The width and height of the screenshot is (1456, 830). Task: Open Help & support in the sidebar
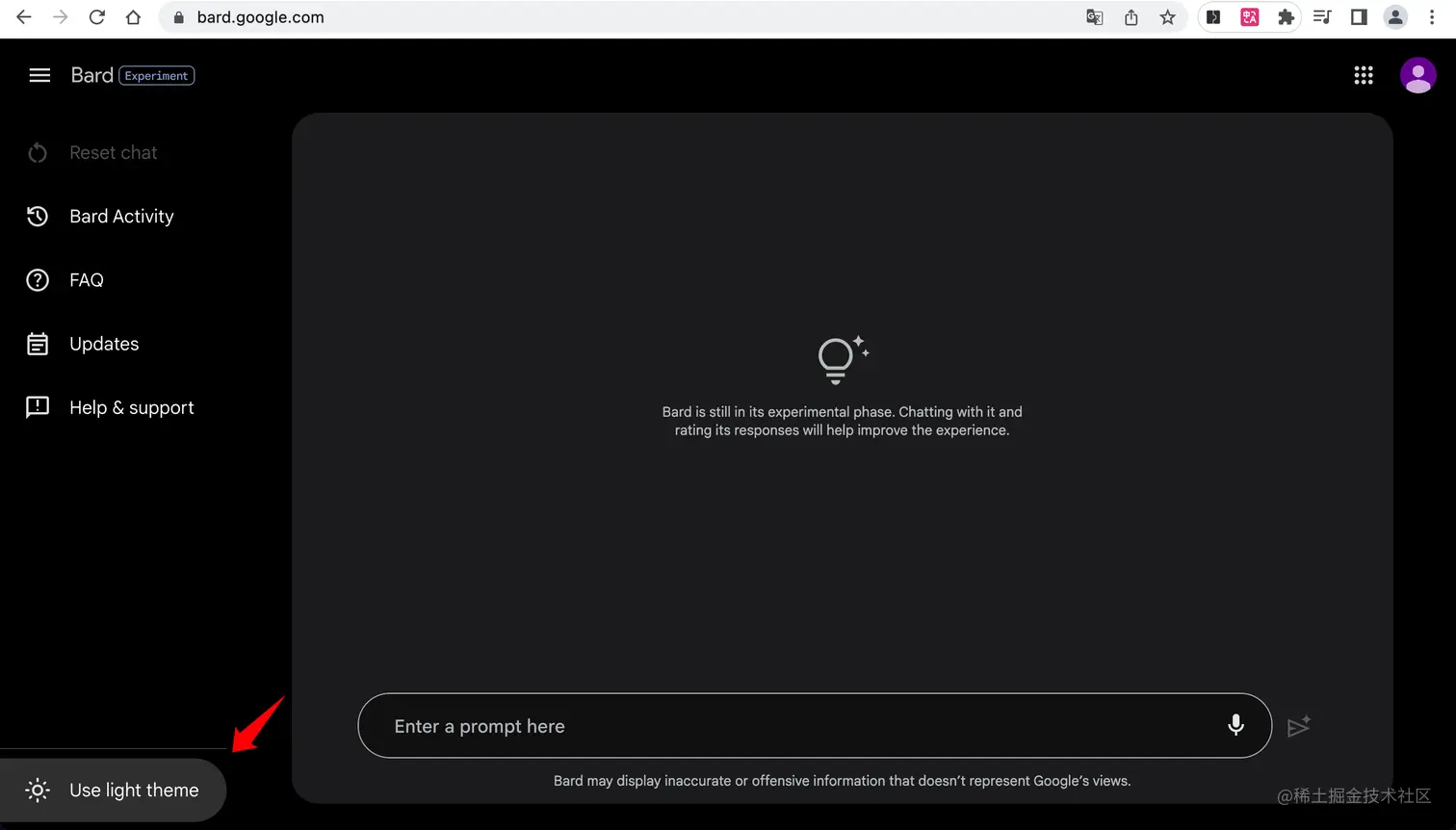pyautogui.click(x=131, y=407)
